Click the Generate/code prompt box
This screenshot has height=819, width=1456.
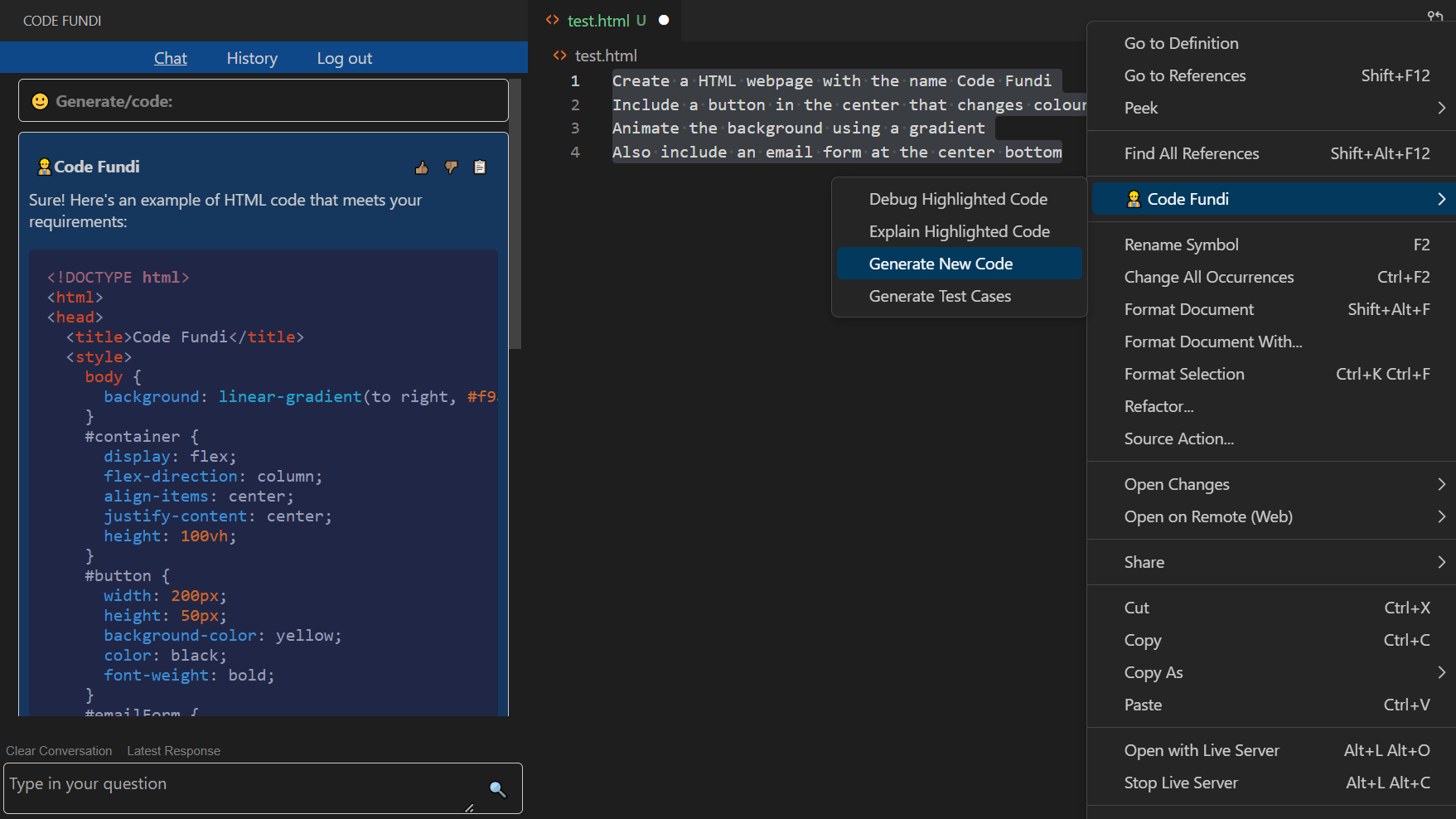pyautogui.click(x=264, y=100)
